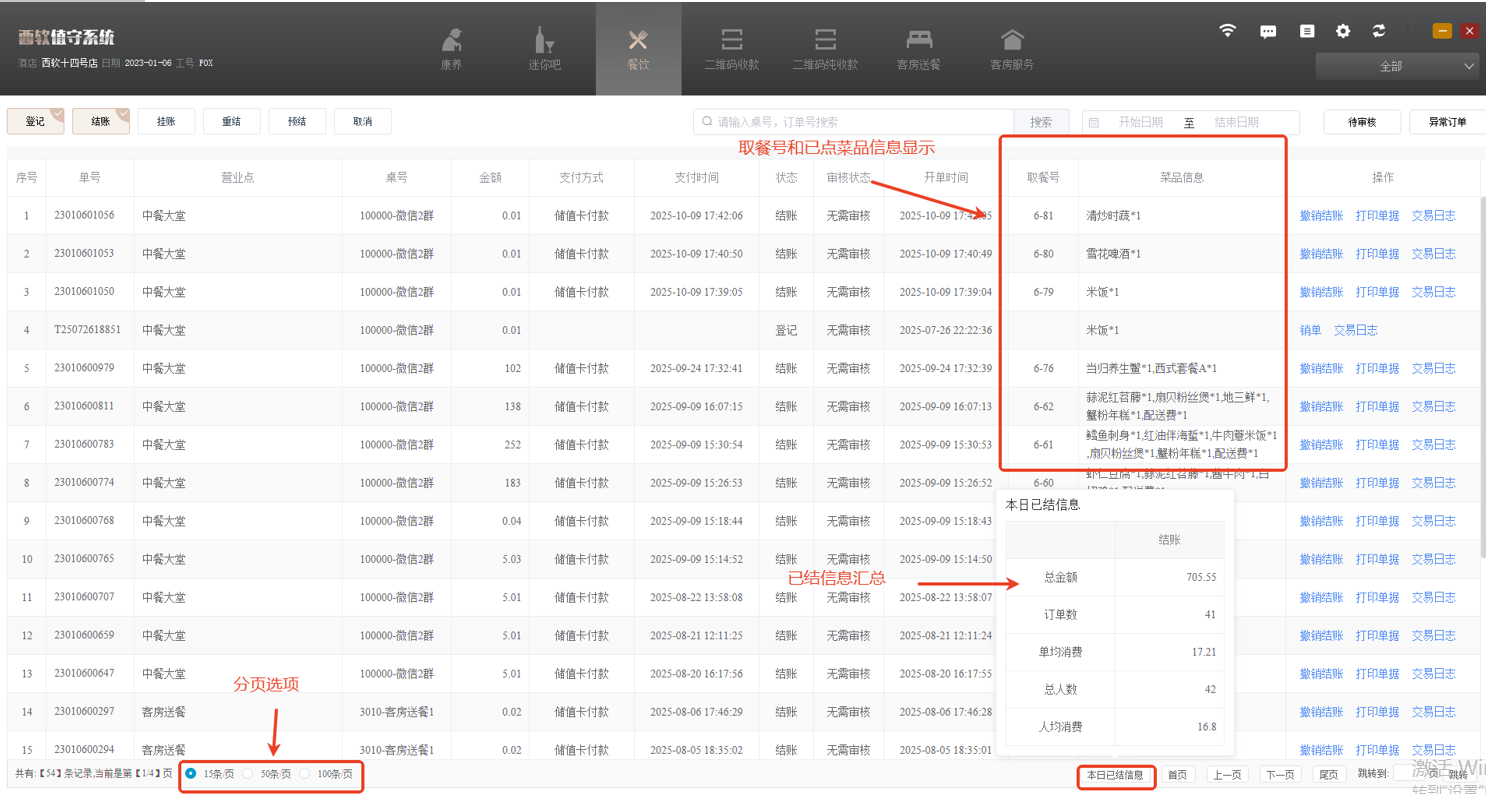
Task: Open the settings gear icon
Action: (x=1343, y=31)
